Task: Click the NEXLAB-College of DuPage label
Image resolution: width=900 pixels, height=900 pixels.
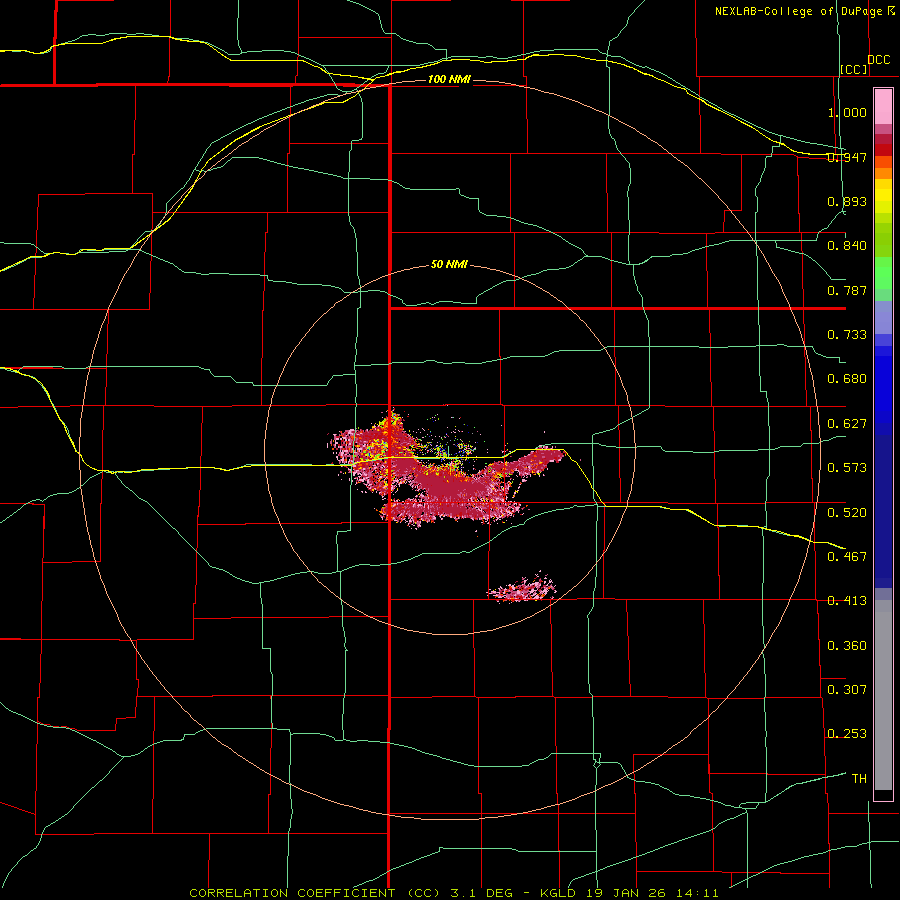Action: point(798,11)
